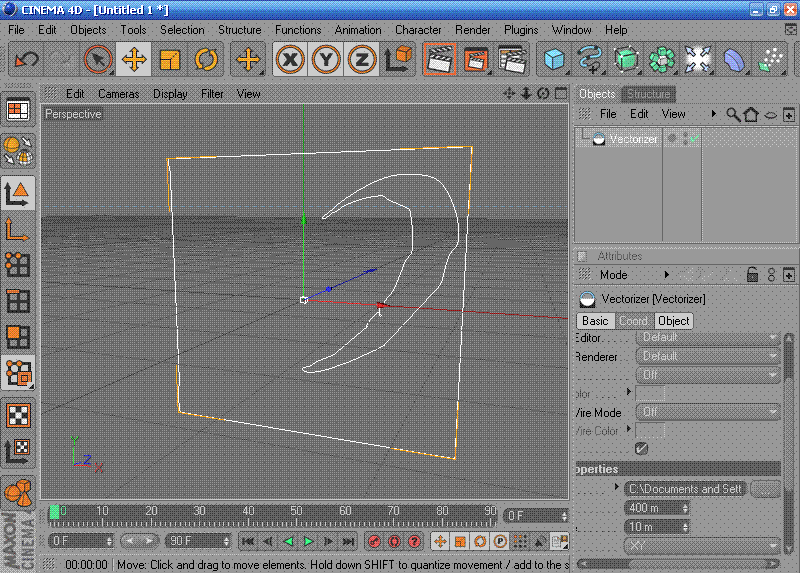Expand the Objects manager menu arrow

click(713, 114)
